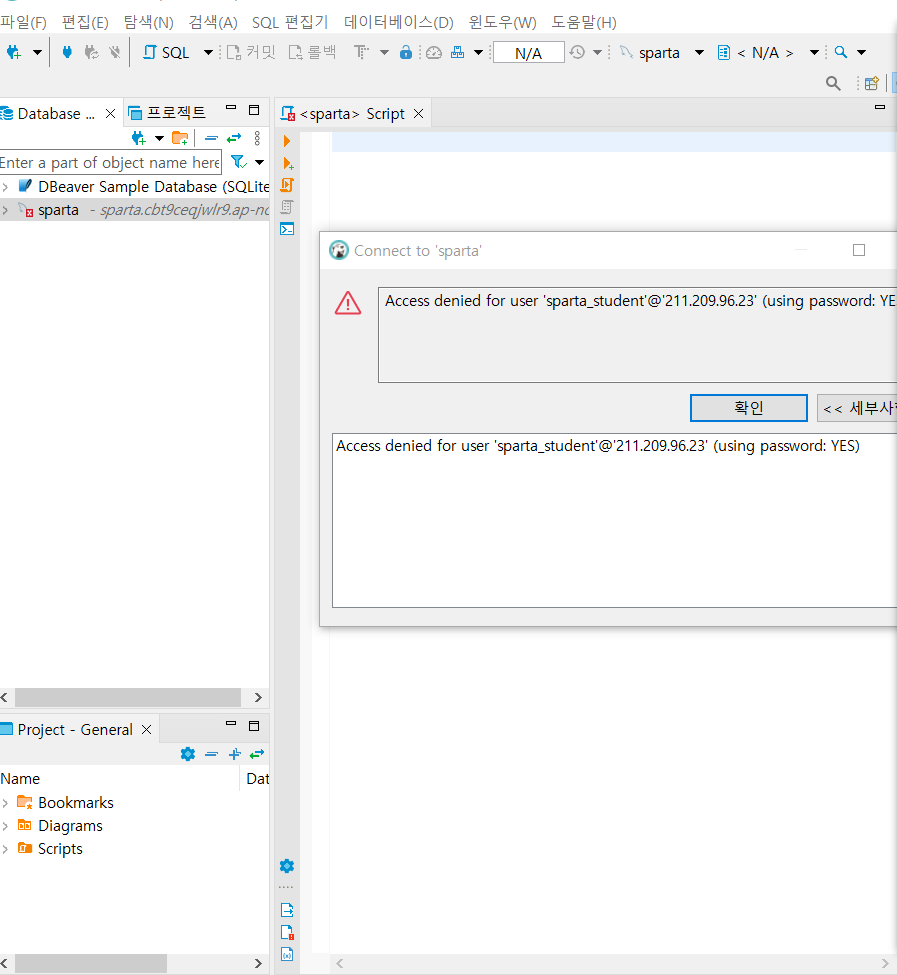Click Execute statement in new tab icon
This screenshot has width=897, height=975.
[288, 164]
